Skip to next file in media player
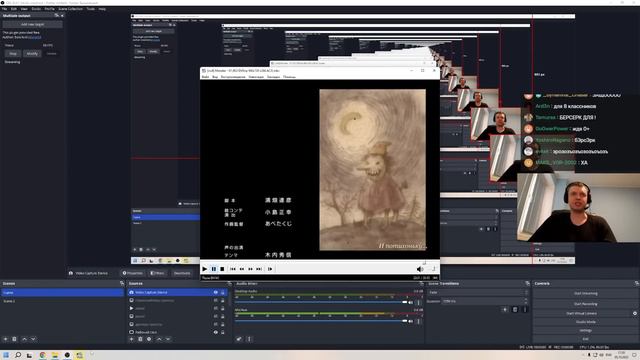Image resolution: width=640 pixels, height=360 pixels. [x=259, y=269]
